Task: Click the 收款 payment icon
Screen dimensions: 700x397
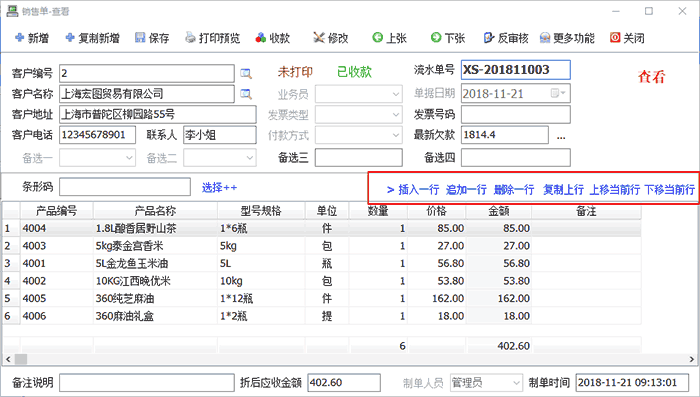Action: (x=261, y=38)
